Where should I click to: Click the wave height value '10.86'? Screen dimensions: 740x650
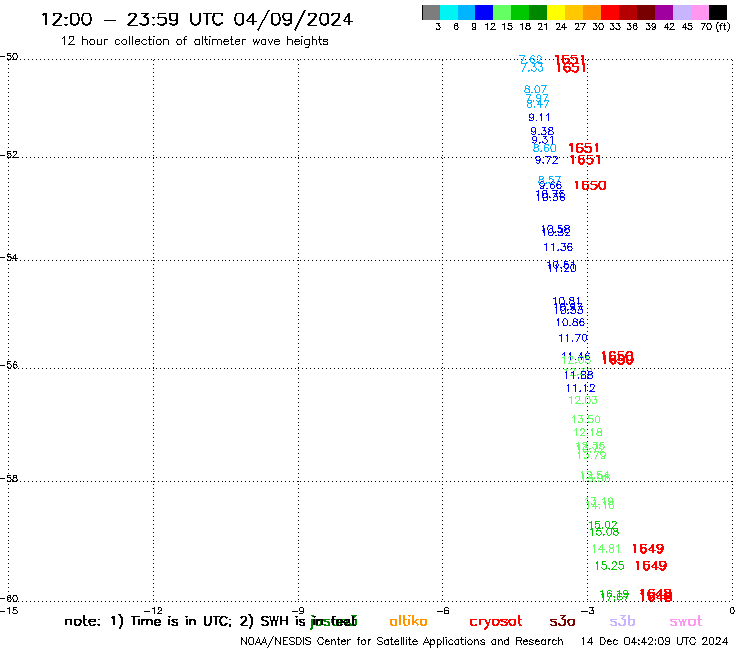click(570, 322)
